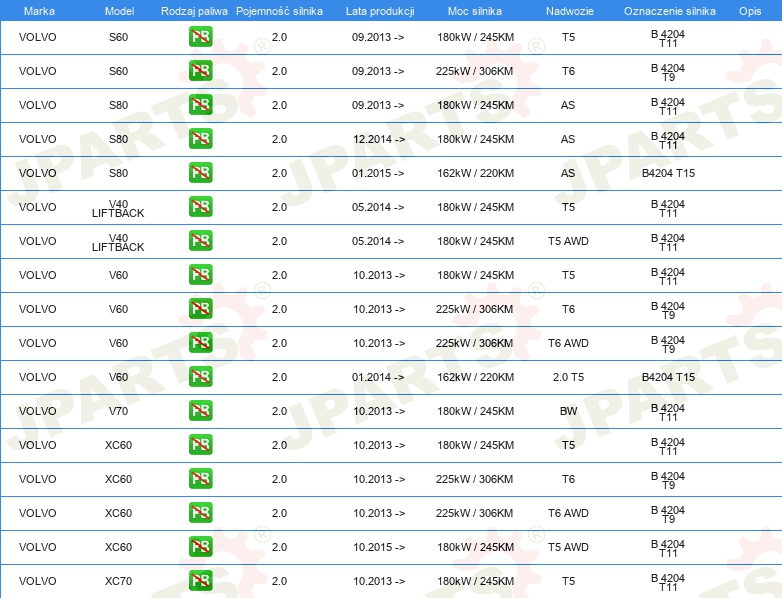This screenshot has width=782, height=598.
Task: Click the Nadwozie column header
Action: (567, 10)
